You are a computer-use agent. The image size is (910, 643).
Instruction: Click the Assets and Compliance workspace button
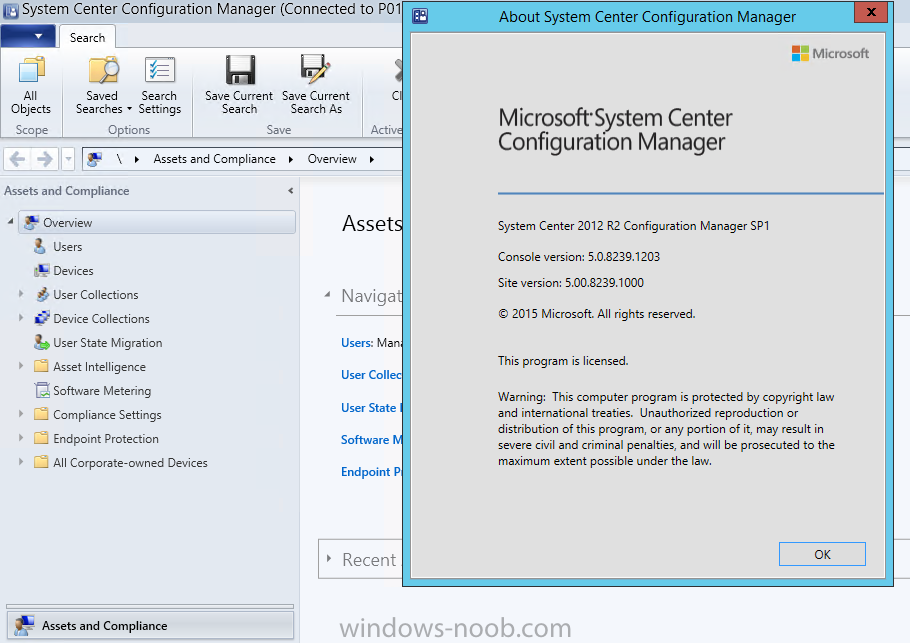click(x=150, y=625)
